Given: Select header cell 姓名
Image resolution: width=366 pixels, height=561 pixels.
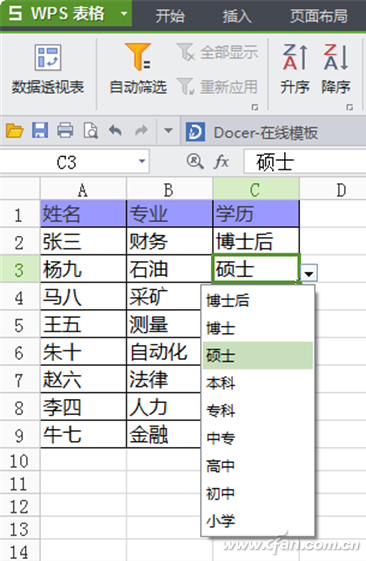Looking at the screenshot, I should point(83,214).
